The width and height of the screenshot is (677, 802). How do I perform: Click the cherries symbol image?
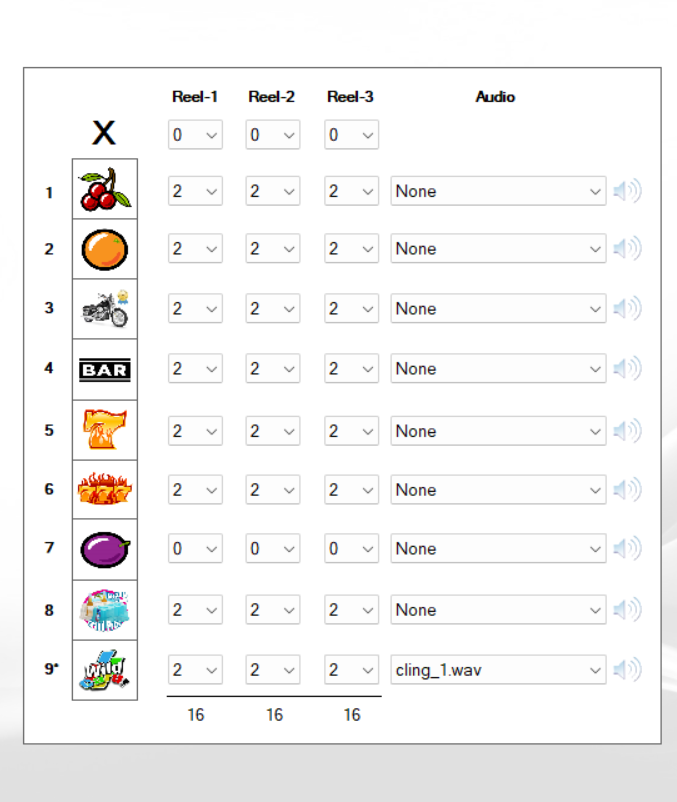(105, 190)
